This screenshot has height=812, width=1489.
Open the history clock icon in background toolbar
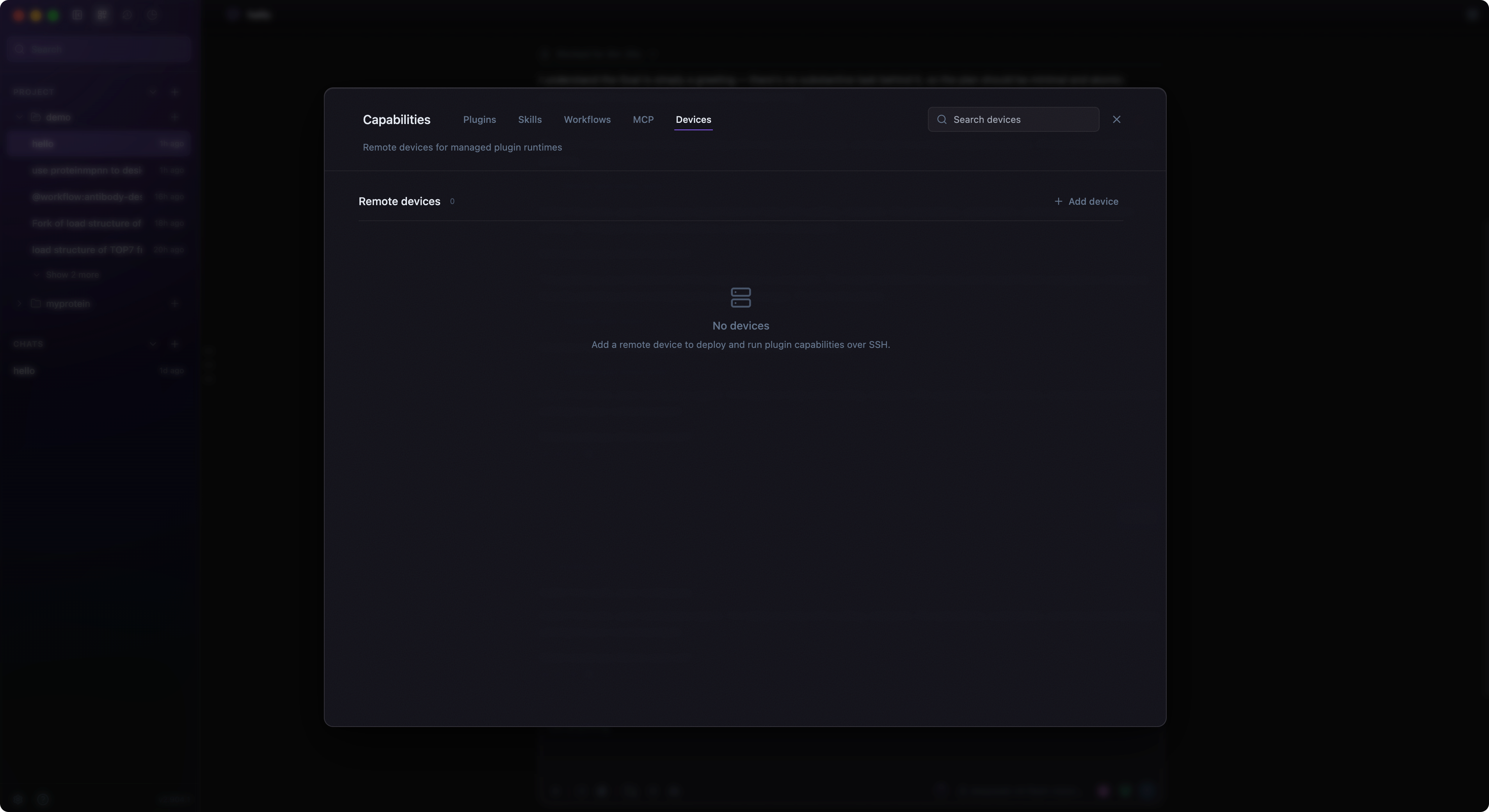127,15
